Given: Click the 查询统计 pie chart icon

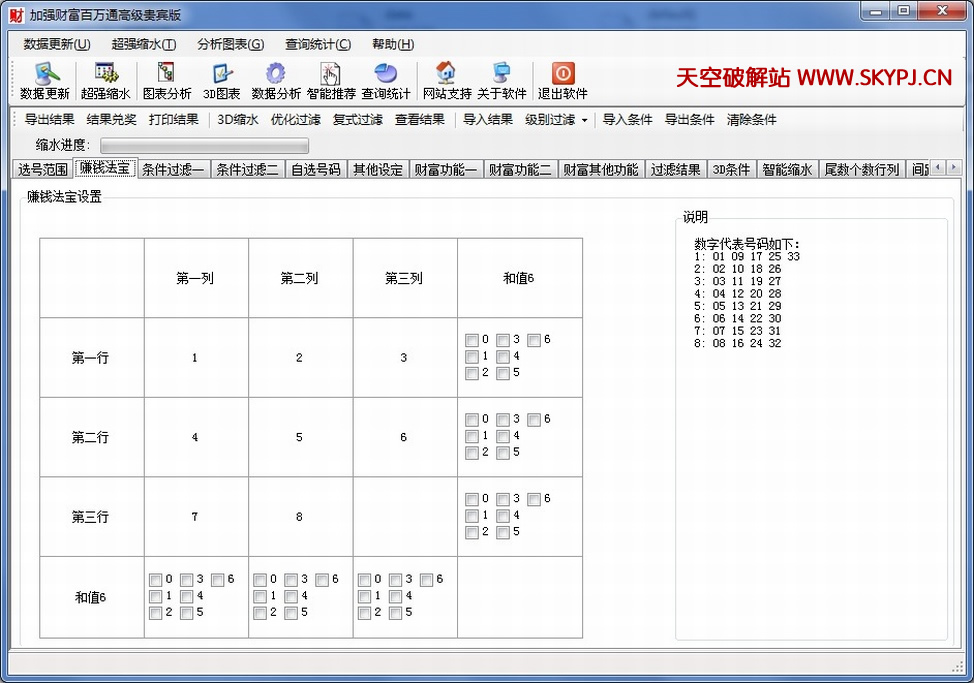Looking at the screenshot, I should (x=385, y=74).
